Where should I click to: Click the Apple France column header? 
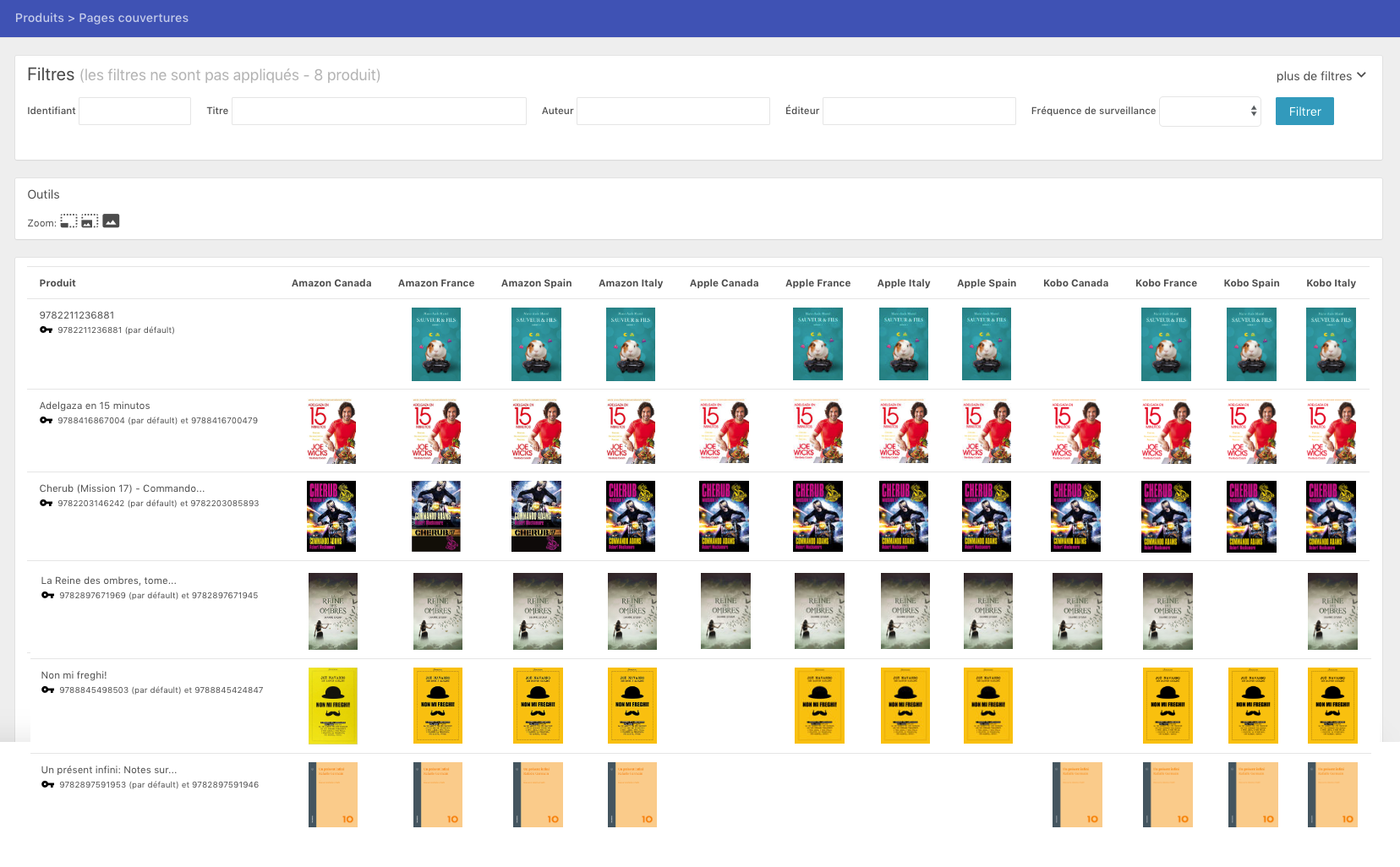(x=818, y=283)
